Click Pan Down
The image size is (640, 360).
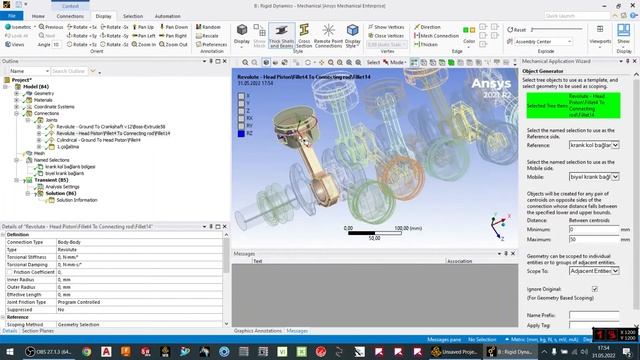(x=173, y=27)
